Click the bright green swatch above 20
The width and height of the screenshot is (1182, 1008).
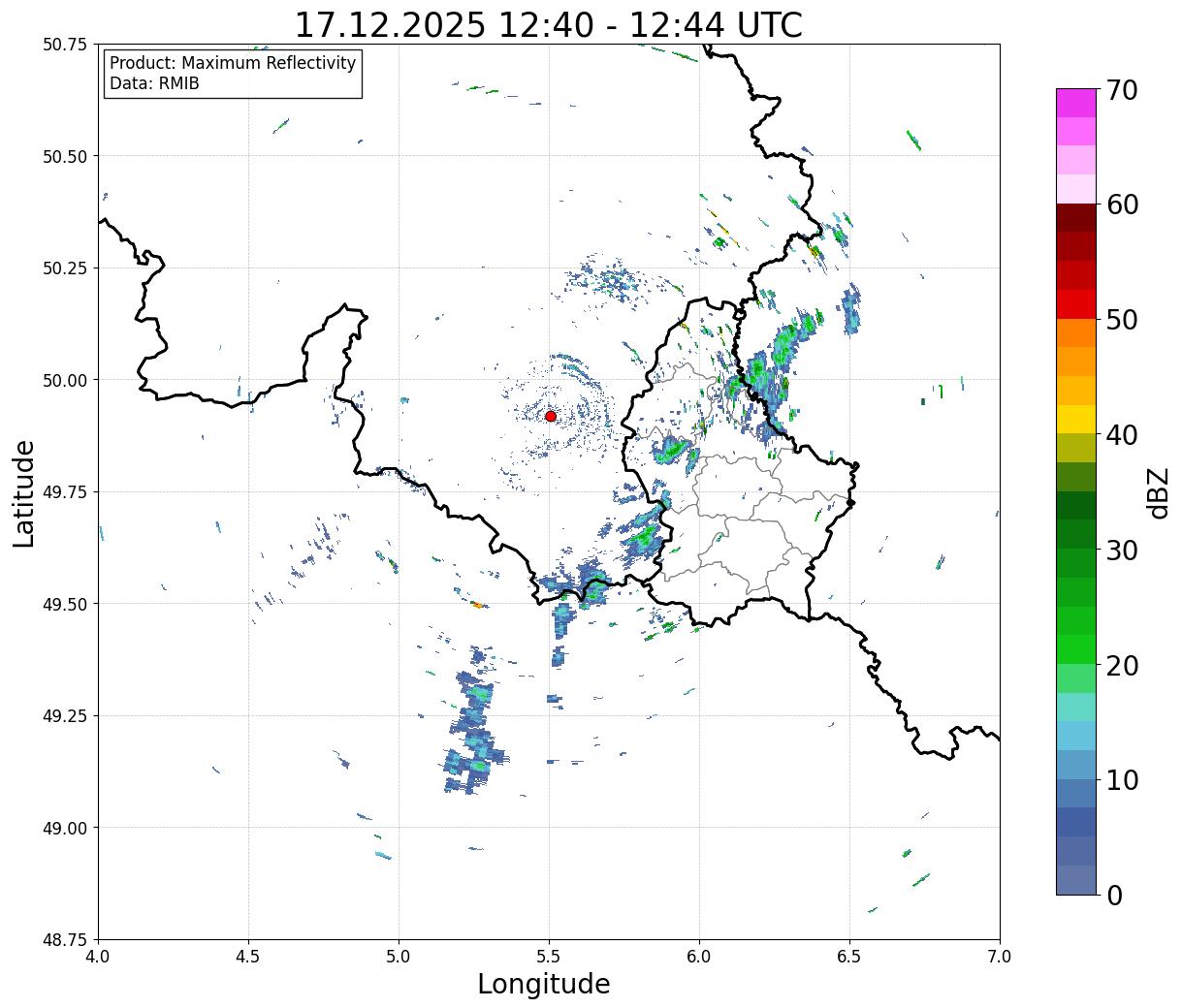tap(1076, 648)
